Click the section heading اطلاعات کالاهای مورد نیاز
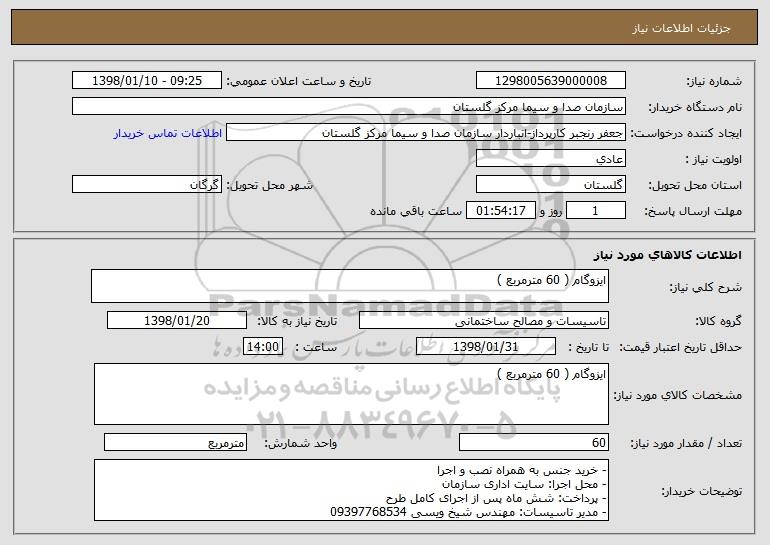 667,255
